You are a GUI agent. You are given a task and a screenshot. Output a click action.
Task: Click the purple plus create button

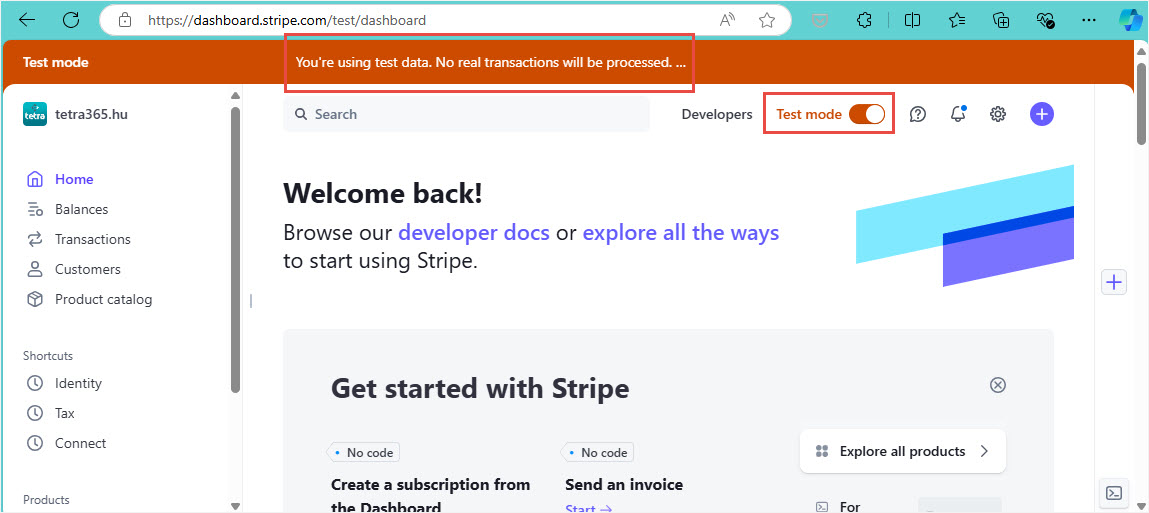click(1042, 114)
